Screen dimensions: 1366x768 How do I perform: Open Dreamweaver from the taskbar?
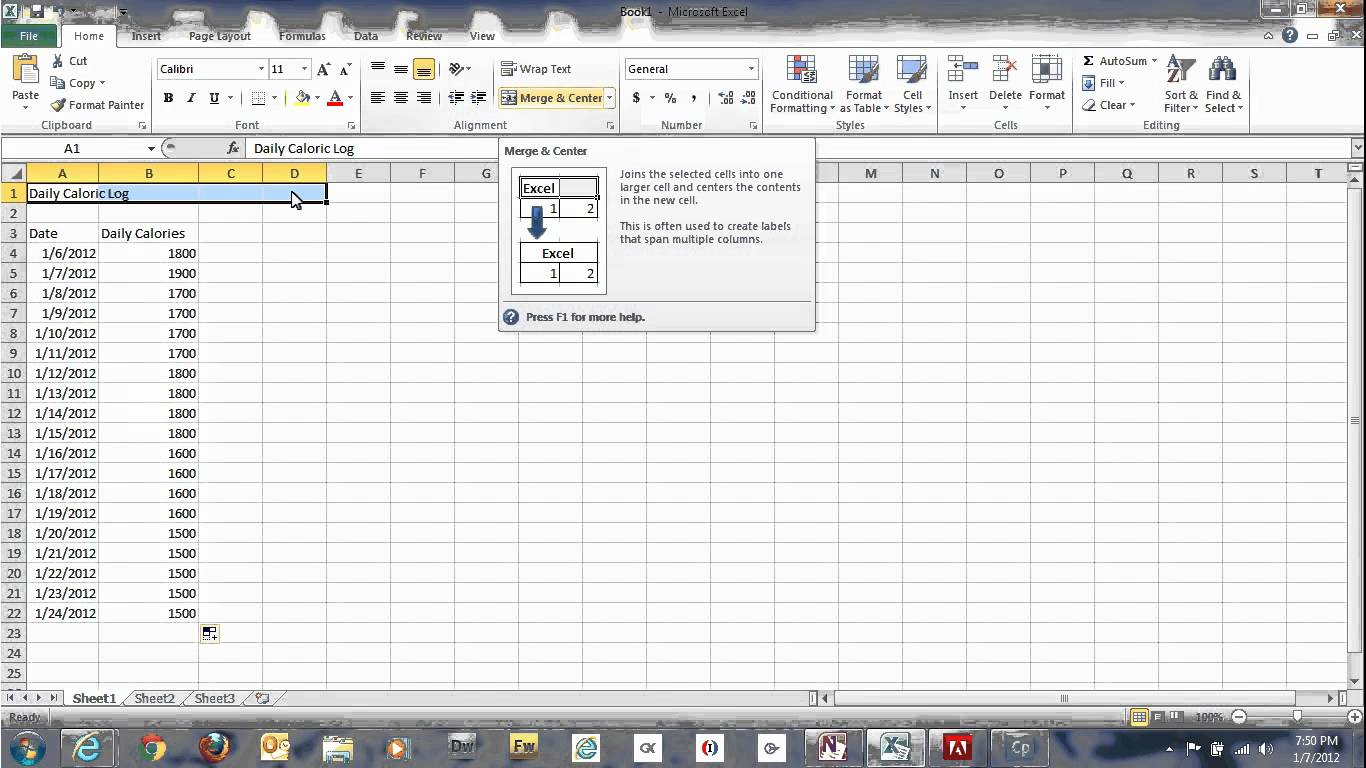[x=462, y=747]
